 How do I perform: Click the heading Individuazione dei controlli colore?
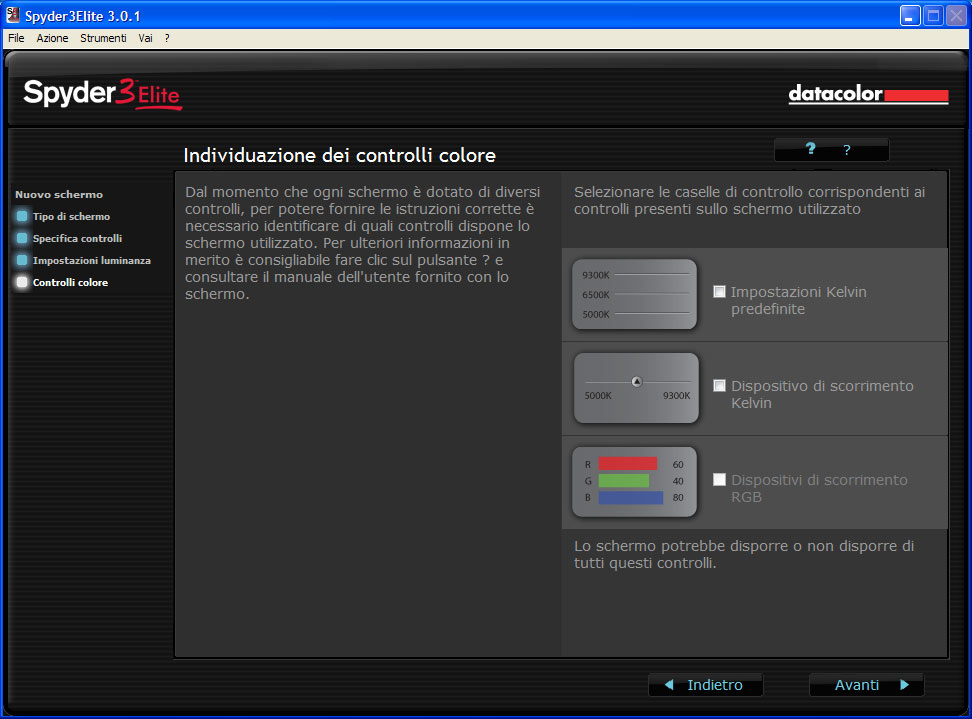point(340,155)
